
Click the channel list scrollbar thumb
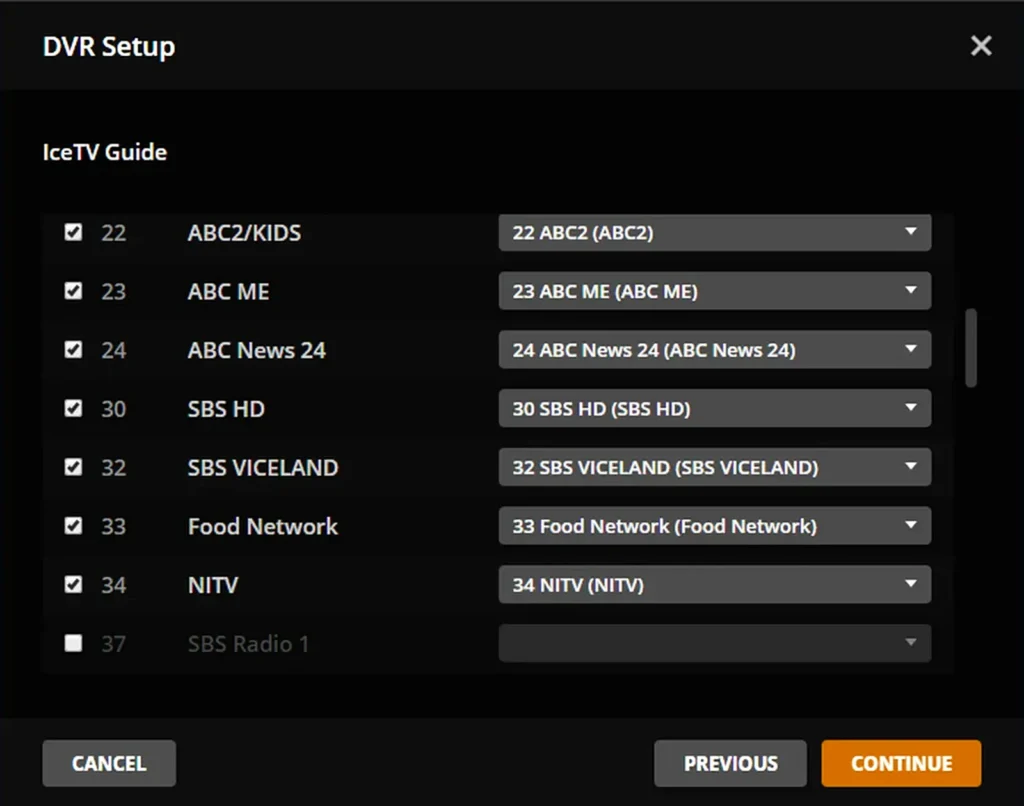(x=971, y=347)
